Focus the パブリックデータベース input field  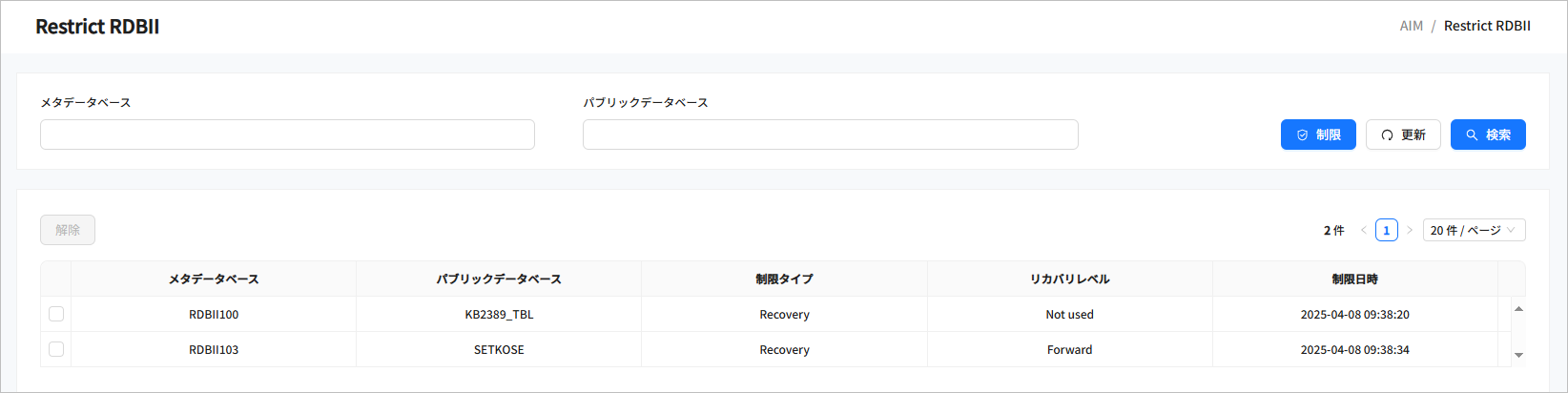pyautogui.click(x=830, y=134)
